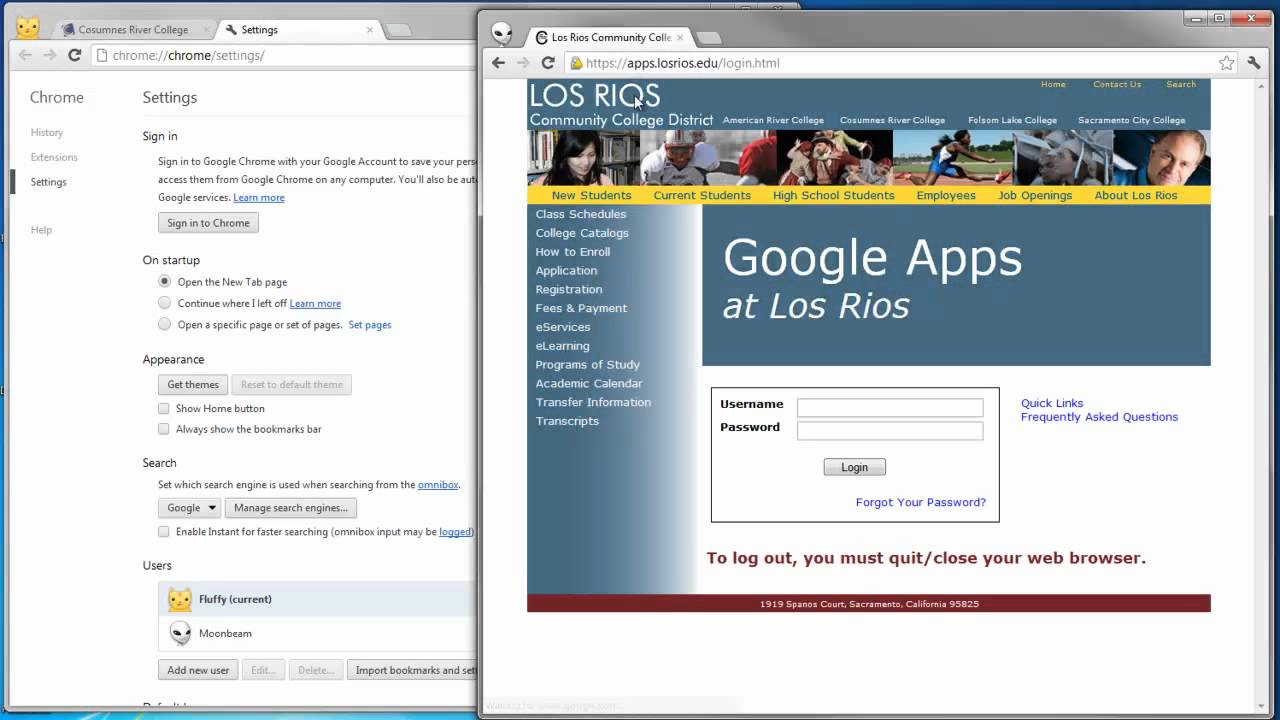This screenshot has height=720, width=1280.
Task: Click Sign in to Chrome button
Action: coord(208,223)
